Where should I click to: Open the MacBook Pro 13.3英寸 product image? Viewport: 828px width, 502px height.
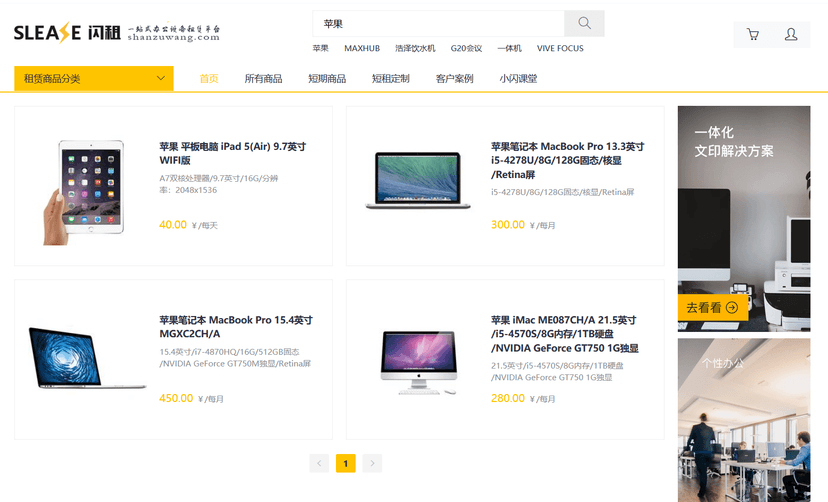coord(418,180)
